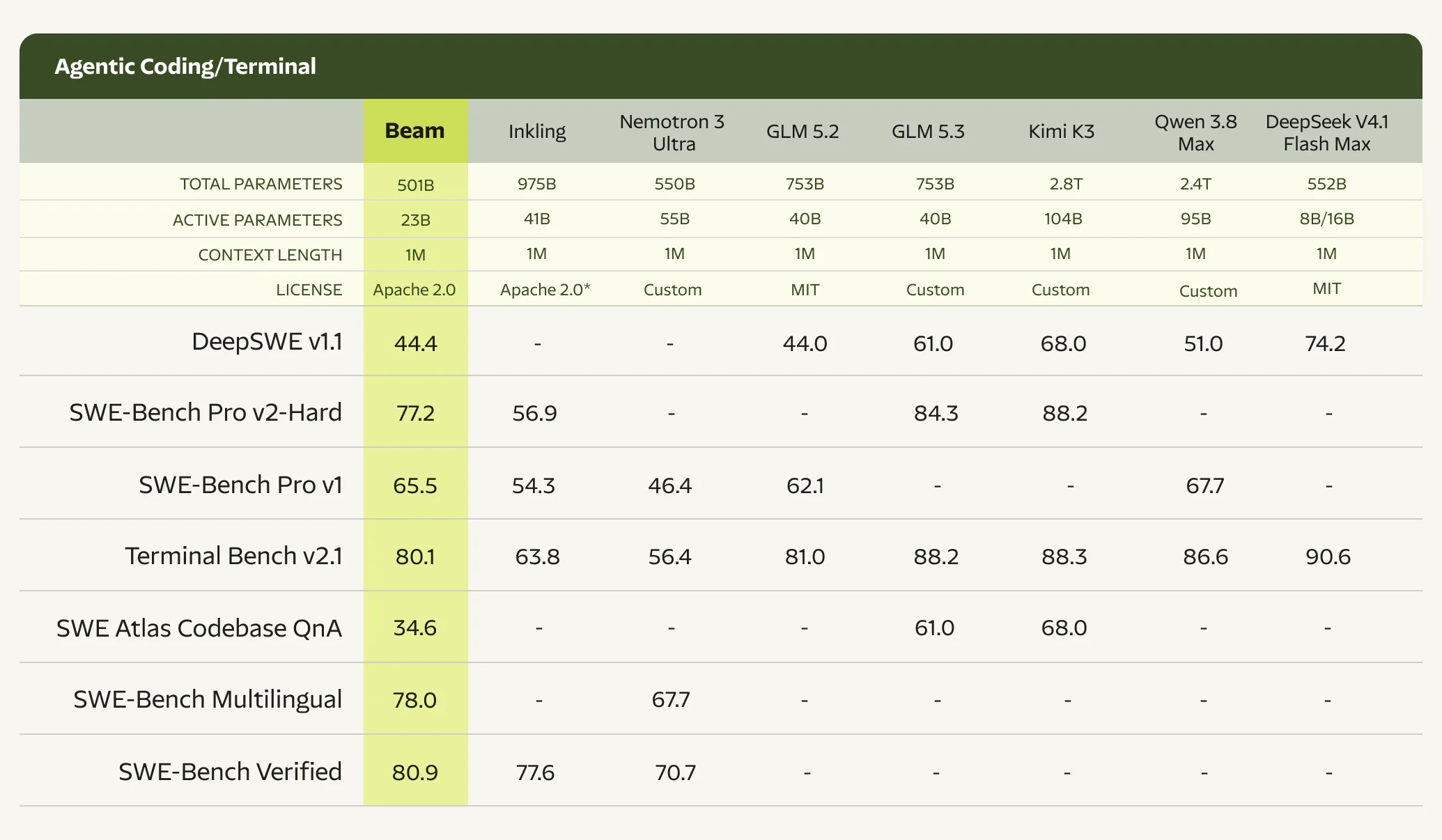Click the DeepSeek V4.1 Flash Max header

click(1327, 132)
